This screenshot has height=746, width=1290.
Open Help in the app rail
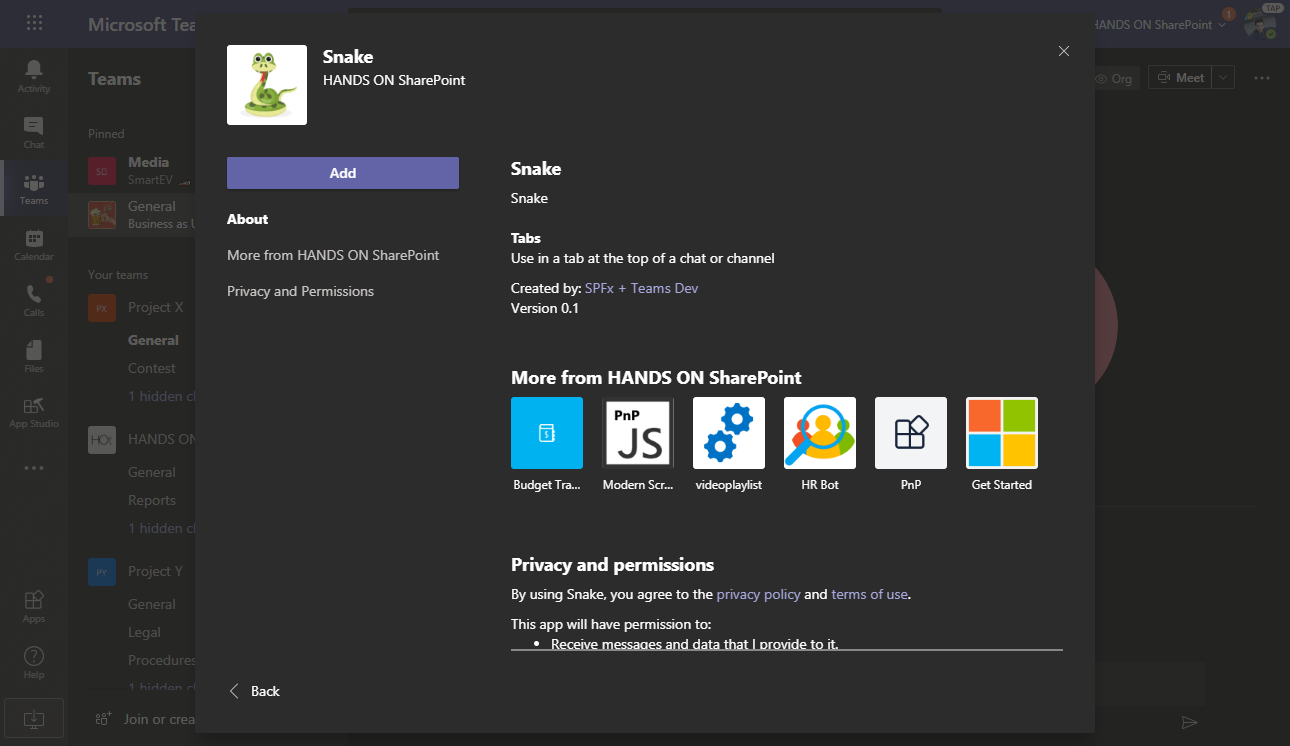point(34,662)
